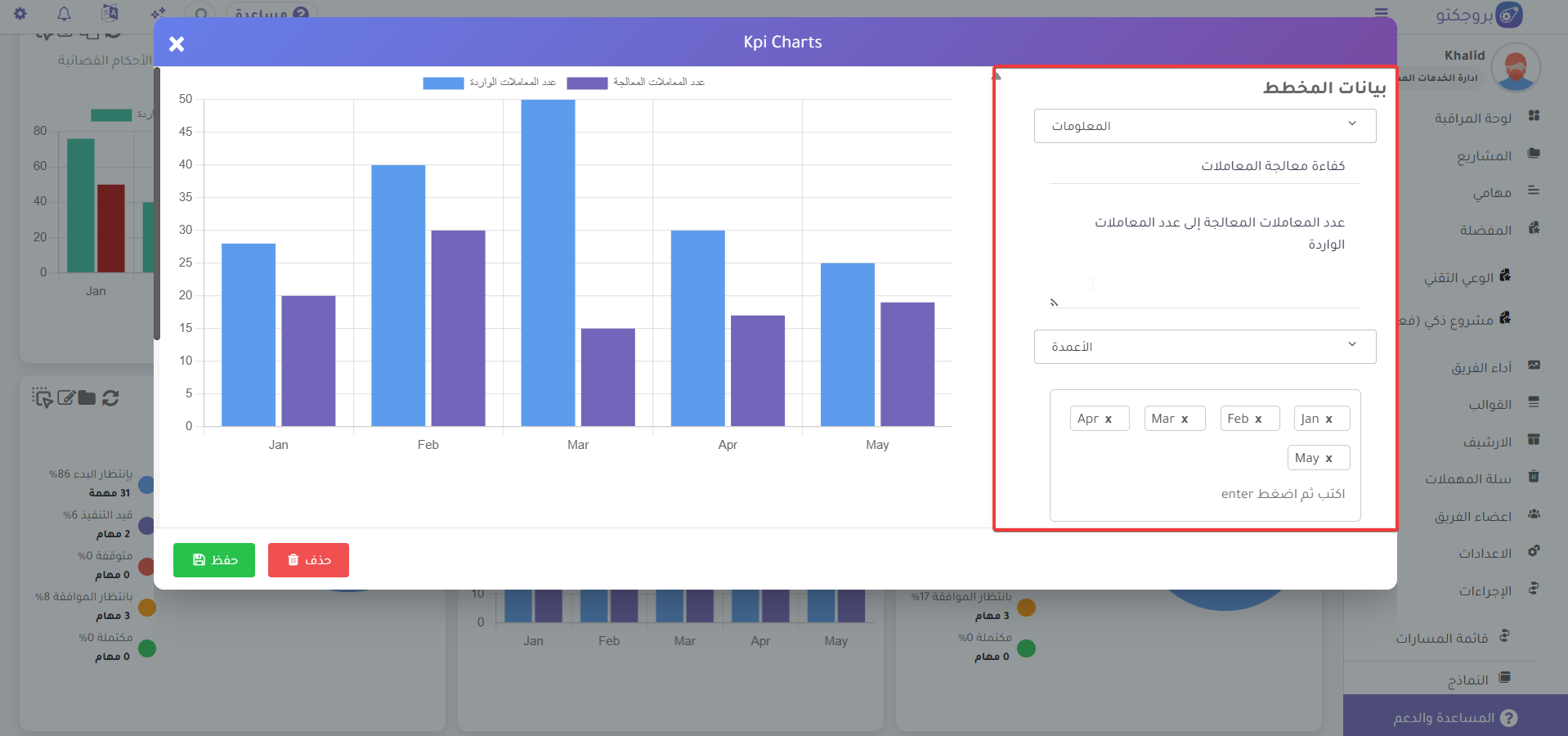
Task: Open the notifications bell
Action: (64, 13)
